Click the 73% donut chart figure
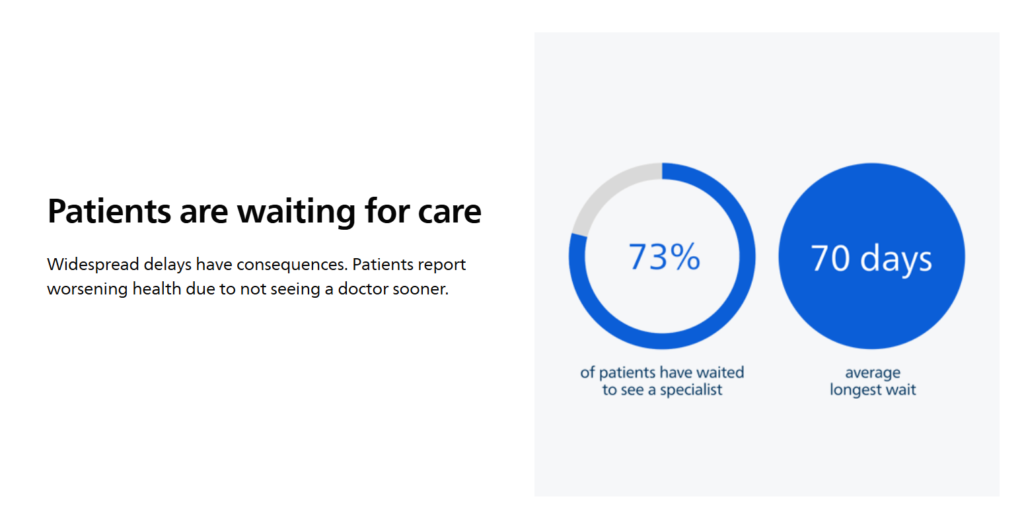This screenshot has width=1024, height=513. coord(662,256)
